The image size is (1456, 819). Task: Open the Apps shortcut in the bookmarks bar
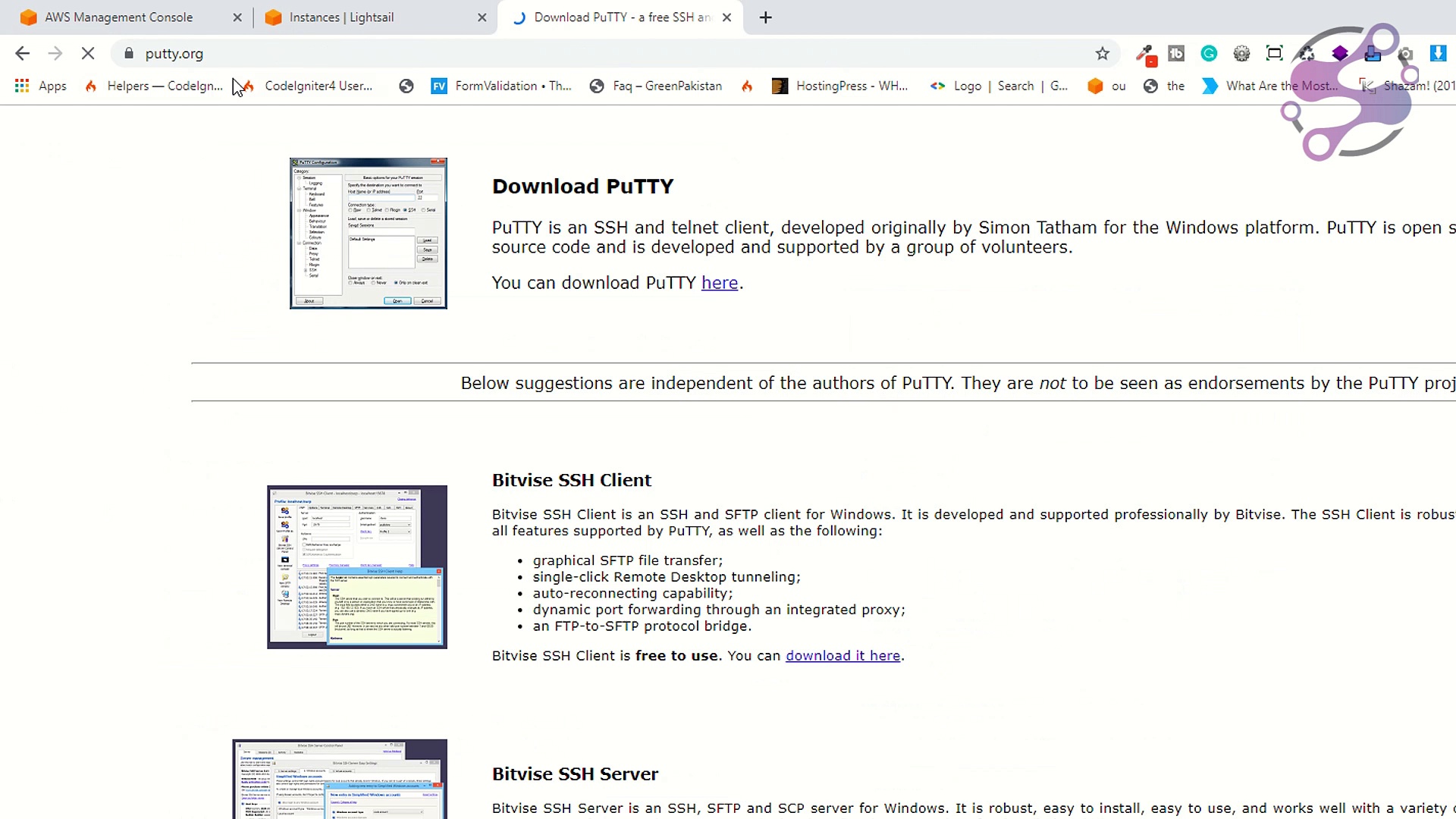41,86
